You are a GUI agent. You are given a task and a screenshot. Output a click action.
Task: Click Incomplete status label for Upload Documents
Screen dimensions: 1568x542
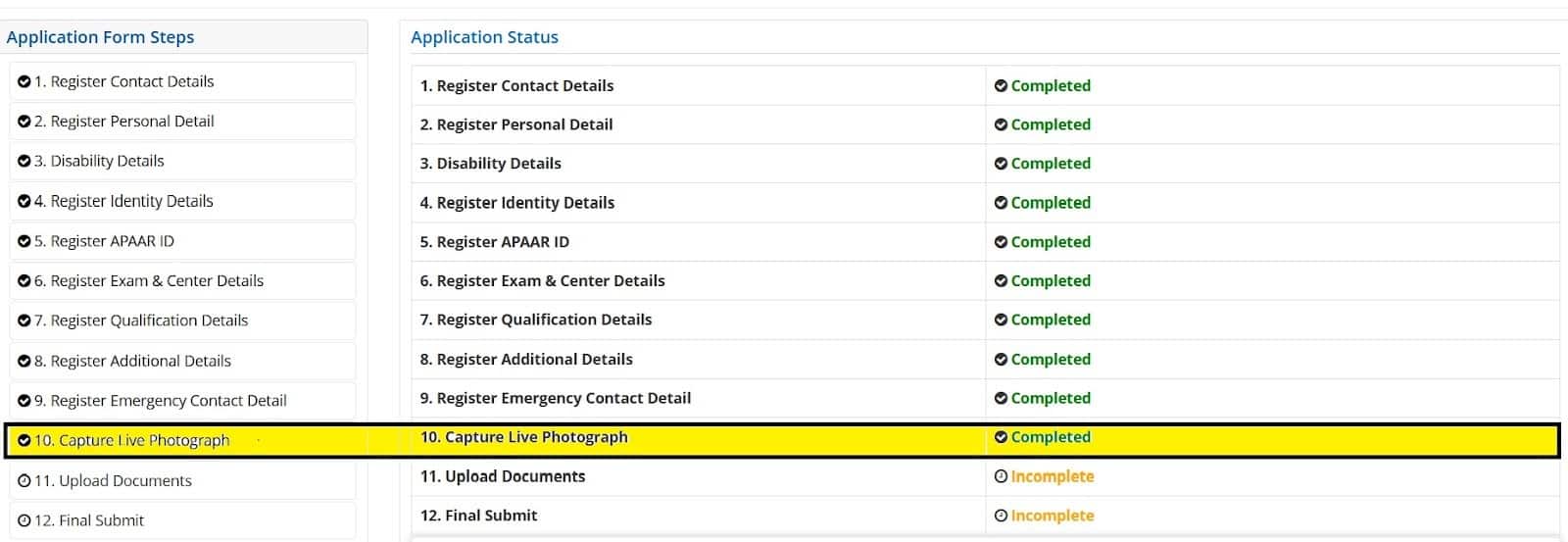1052,476
